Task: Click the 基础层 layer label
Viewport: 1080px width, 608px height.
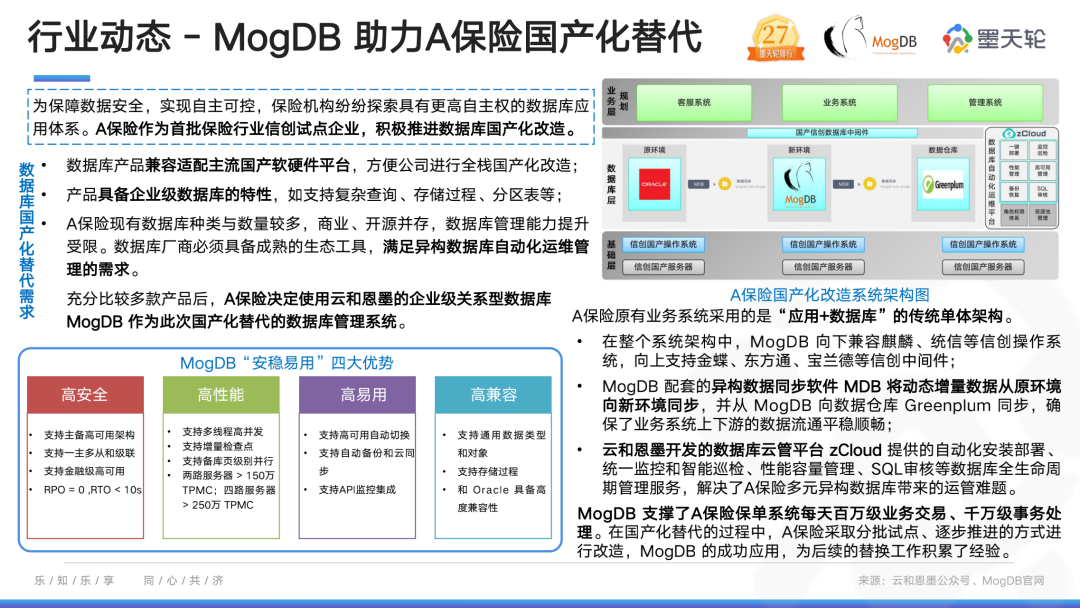Action: click(x=610, y=255)
